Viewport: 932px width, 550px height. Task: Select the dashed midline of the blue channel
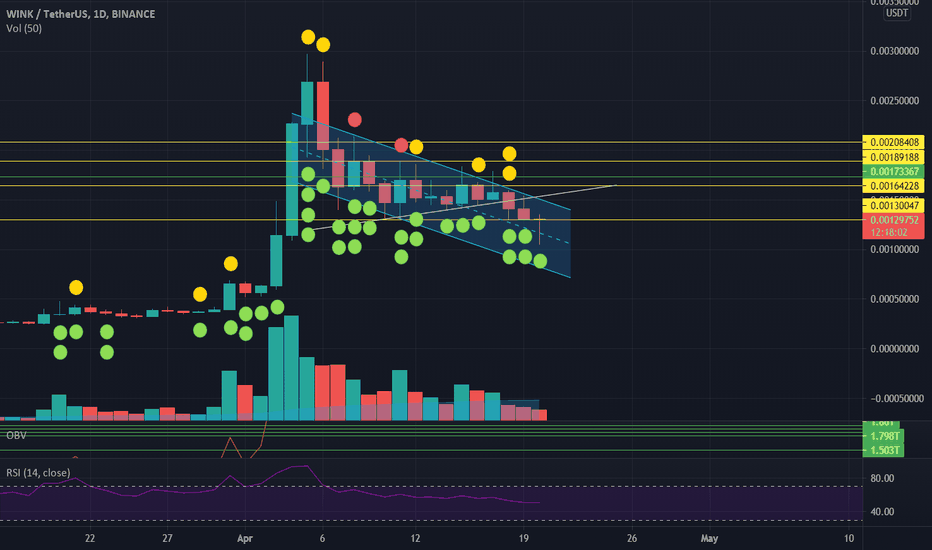[434, 196]
